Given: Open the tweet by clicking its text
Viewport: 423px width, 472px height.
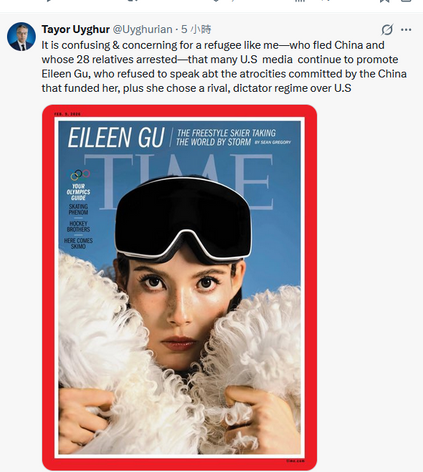Looking at the screenshot, I should tap(224, 67).
